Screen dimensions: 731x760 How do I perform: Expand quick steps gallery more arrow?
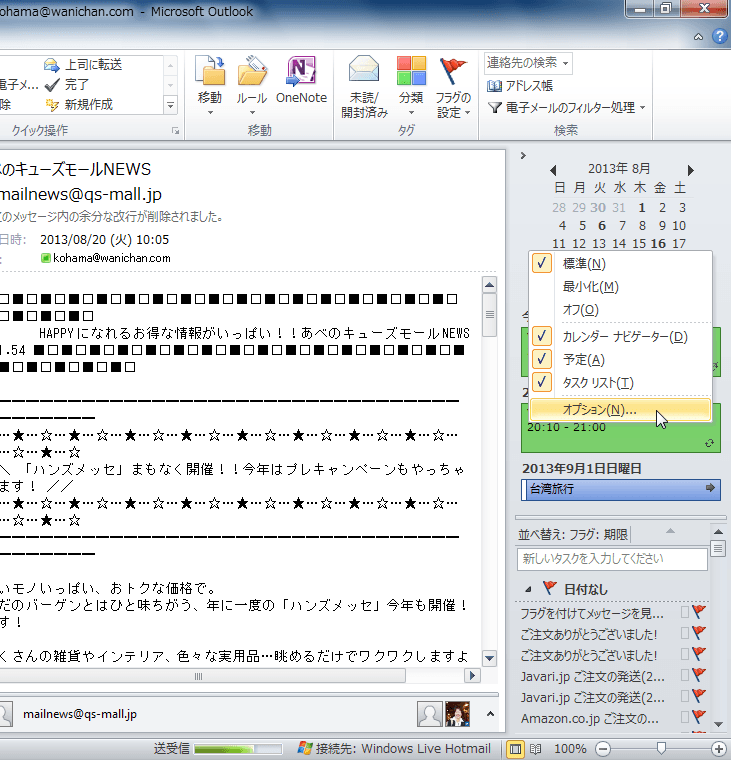coord(171,105)
